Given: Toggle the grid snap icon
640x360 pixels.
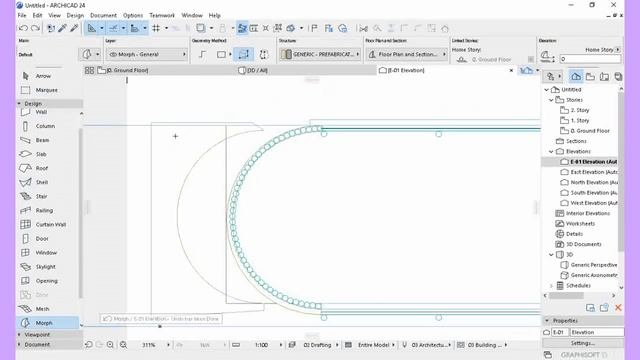Looking at the screenshot, I should (x=156, y=28).
